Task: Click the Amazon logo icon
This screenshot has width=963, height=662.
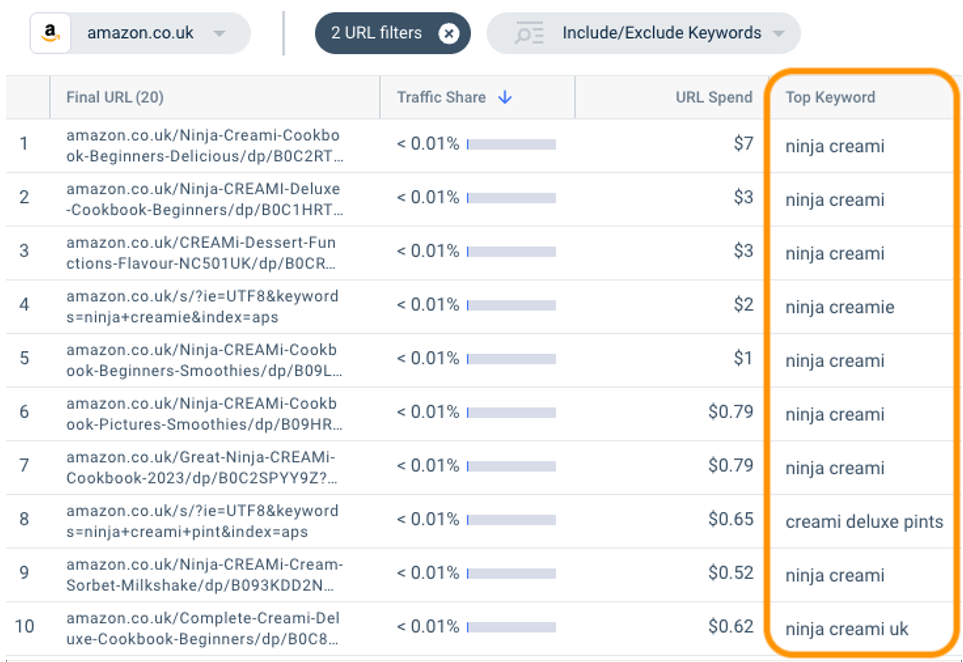Action: (x=50, y=33)
